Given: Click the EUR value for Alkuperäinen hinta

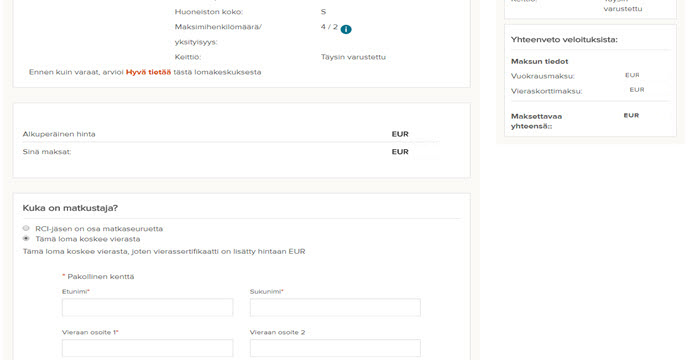Looking at the screenshot, I should 400,134.
